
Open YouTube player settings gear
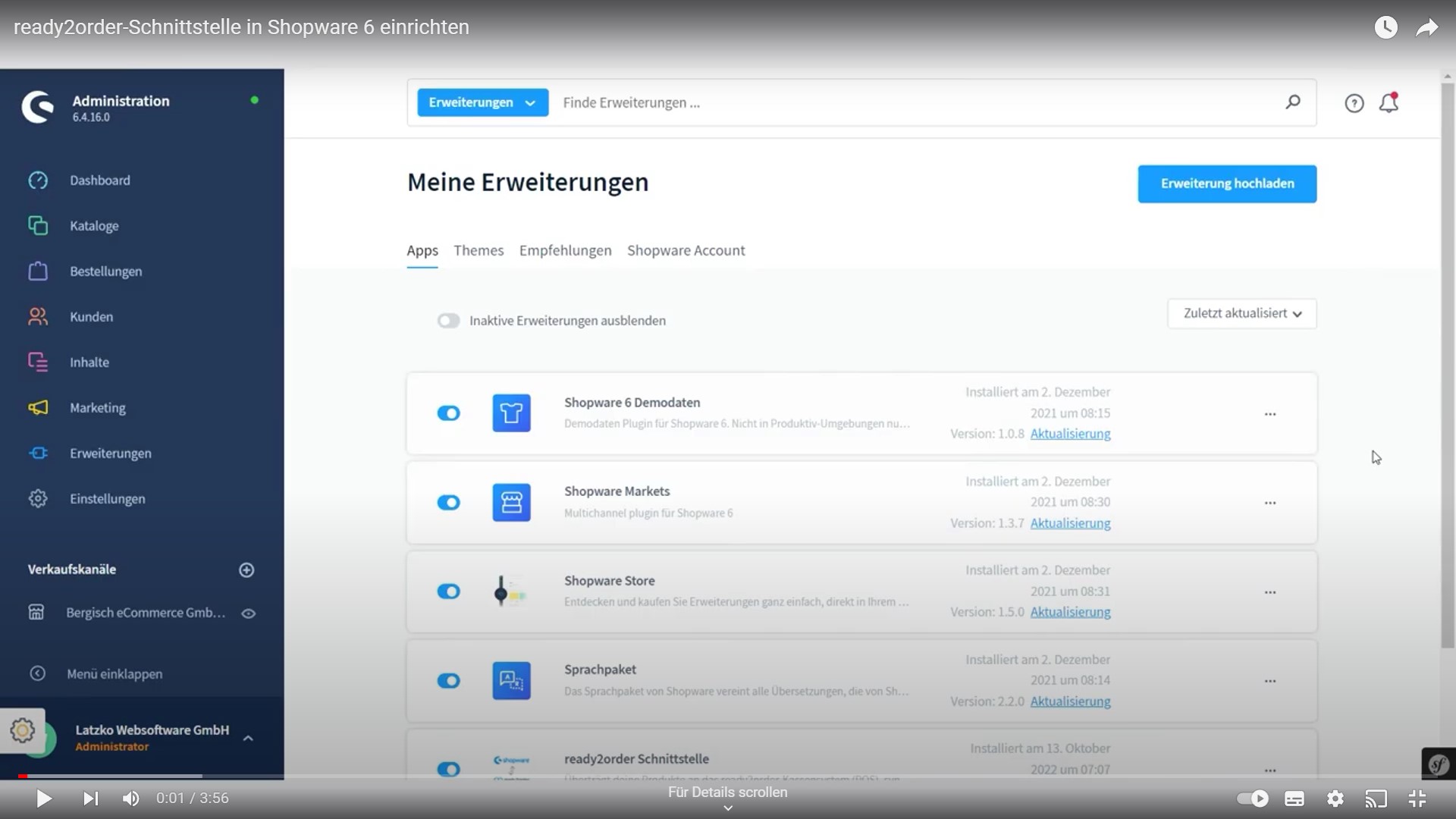pos(1335,799)
